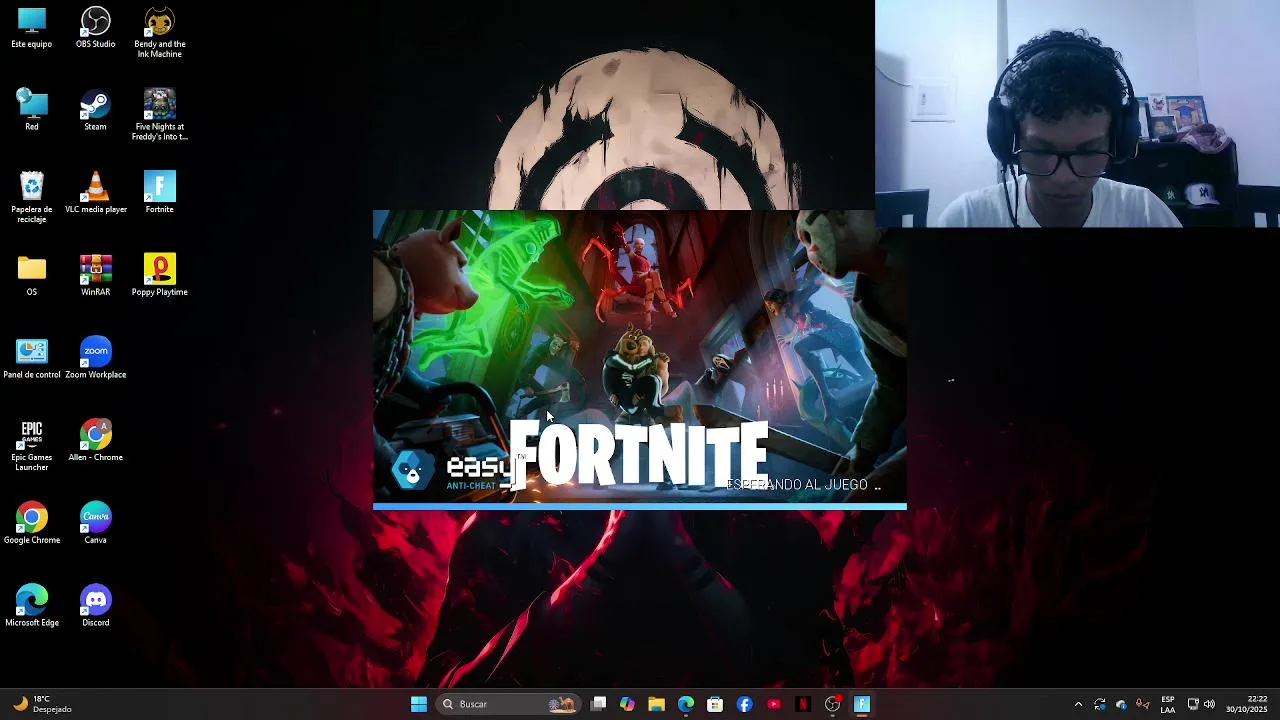The image size is (1280, 720).
Task: Open the Canva desktop shortcut
Action: tap(95, 524)
